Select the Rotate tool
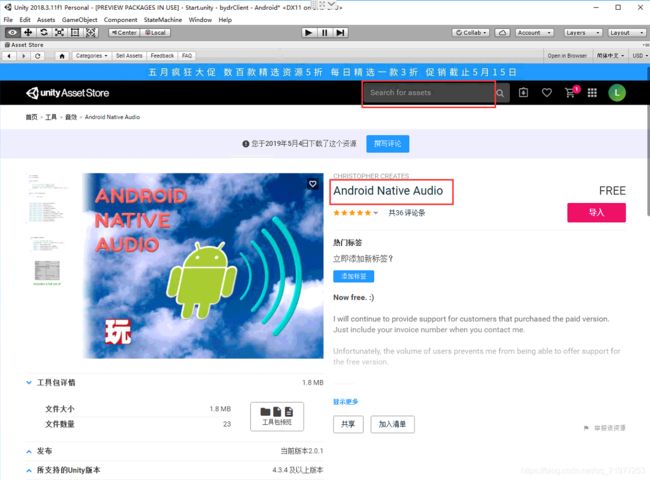This screenshot has width=650, height=480. [44, 32]
